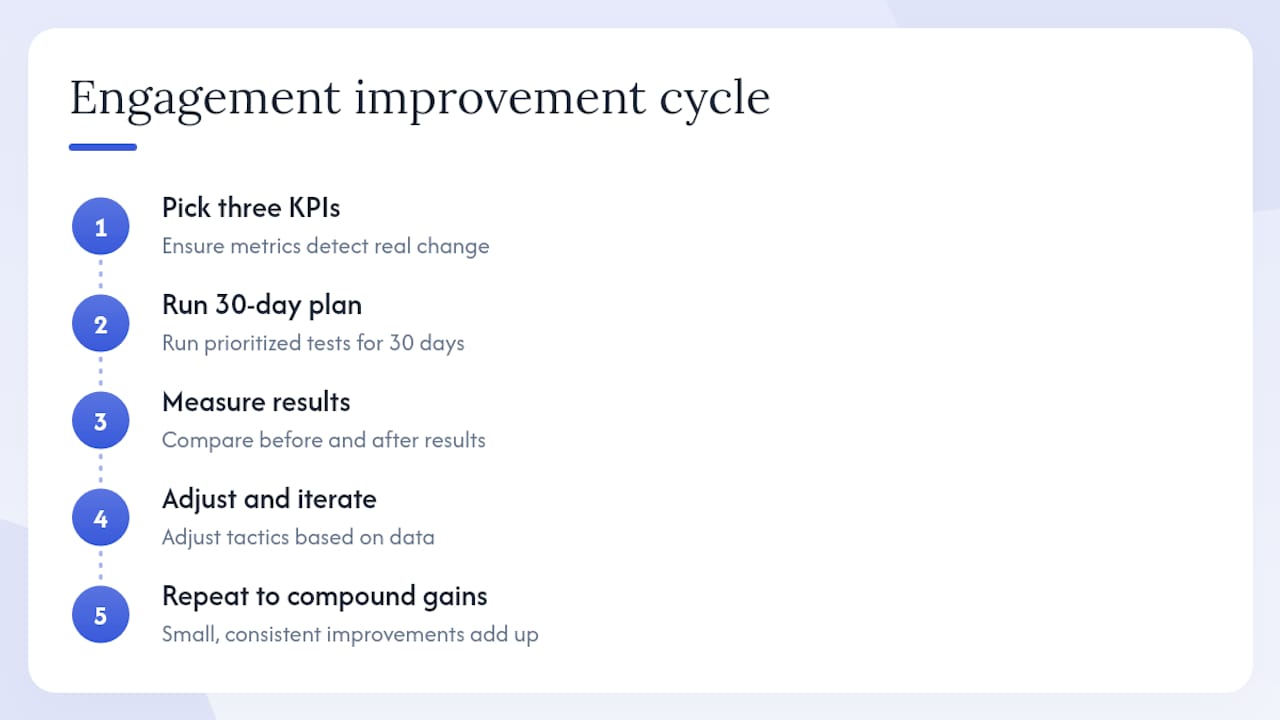
Task: Click the 'Pick three KPIs' heading
Action: coord(251,208)
